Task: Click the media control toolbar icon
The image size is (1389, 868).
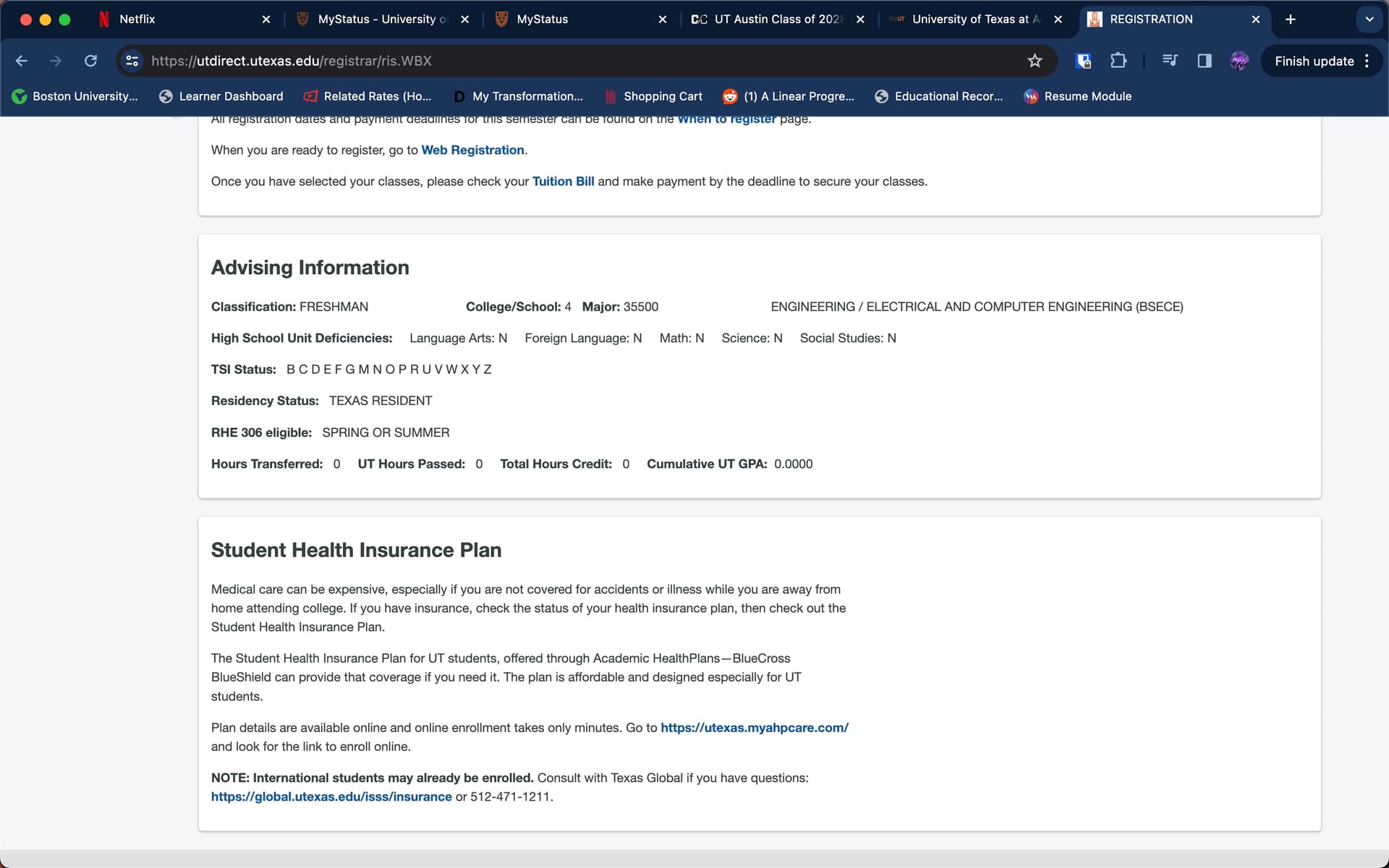Action: 1170,61
